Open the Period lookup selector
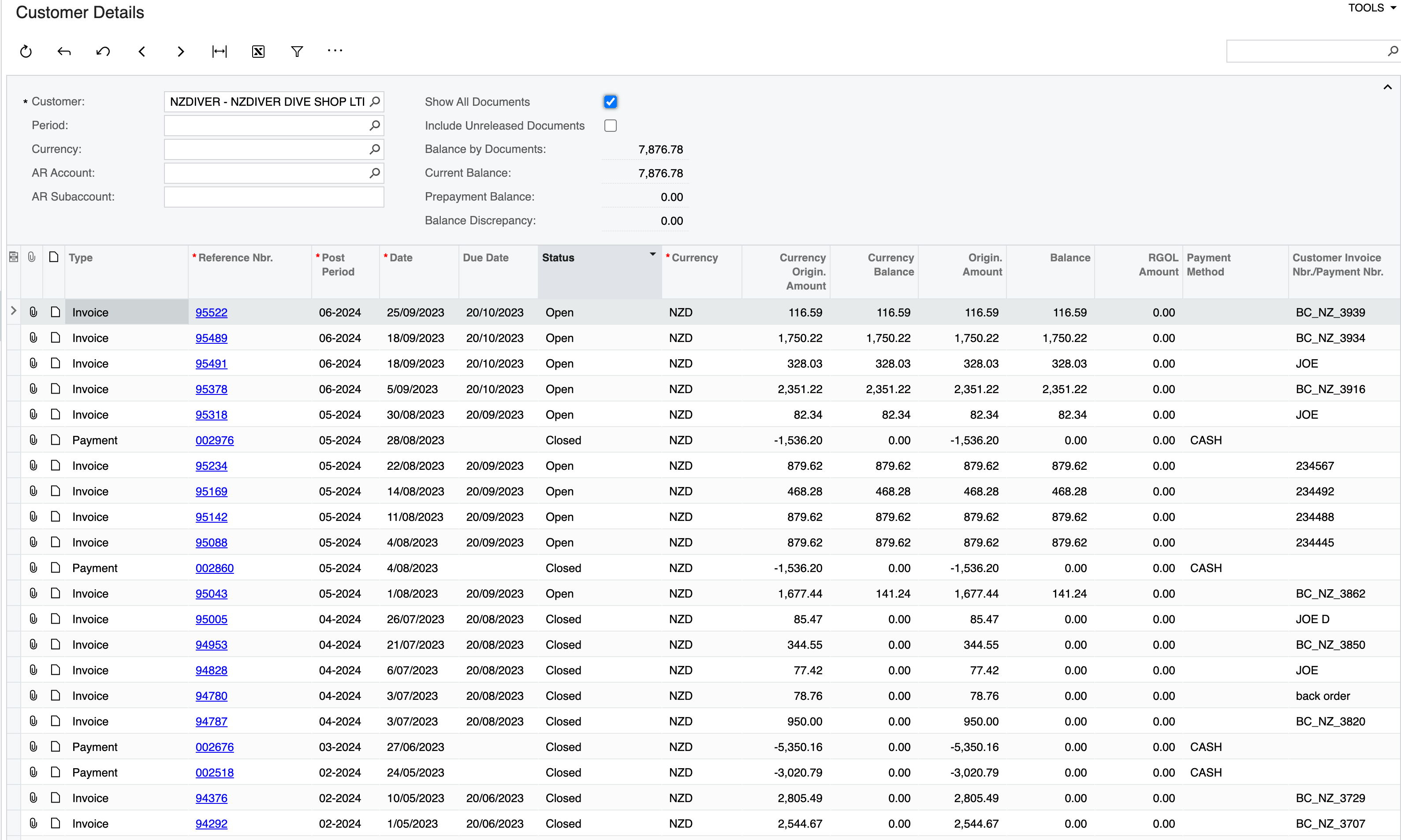 click(374, 126)
